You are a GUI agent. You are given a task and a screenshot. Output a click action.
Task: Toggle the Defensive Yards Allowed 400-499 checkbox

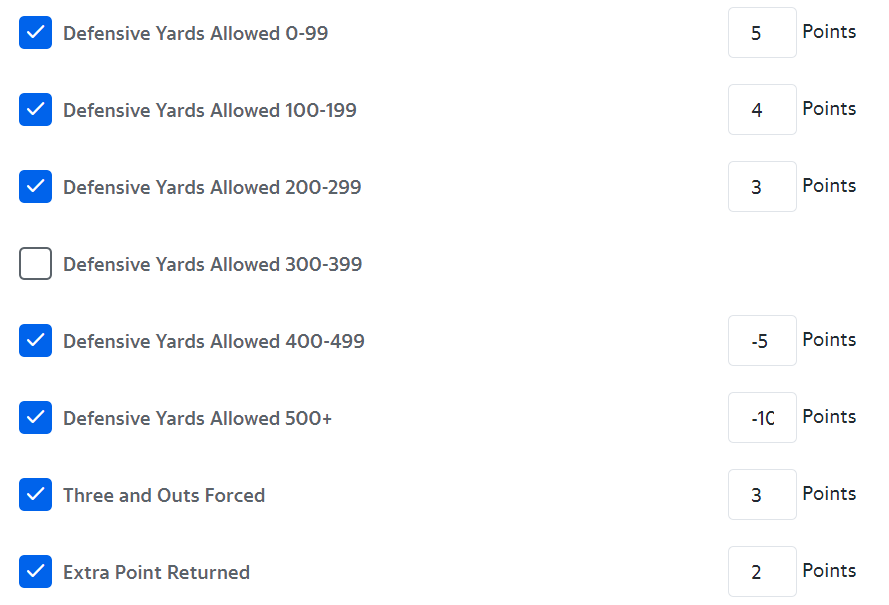[35, 341]
